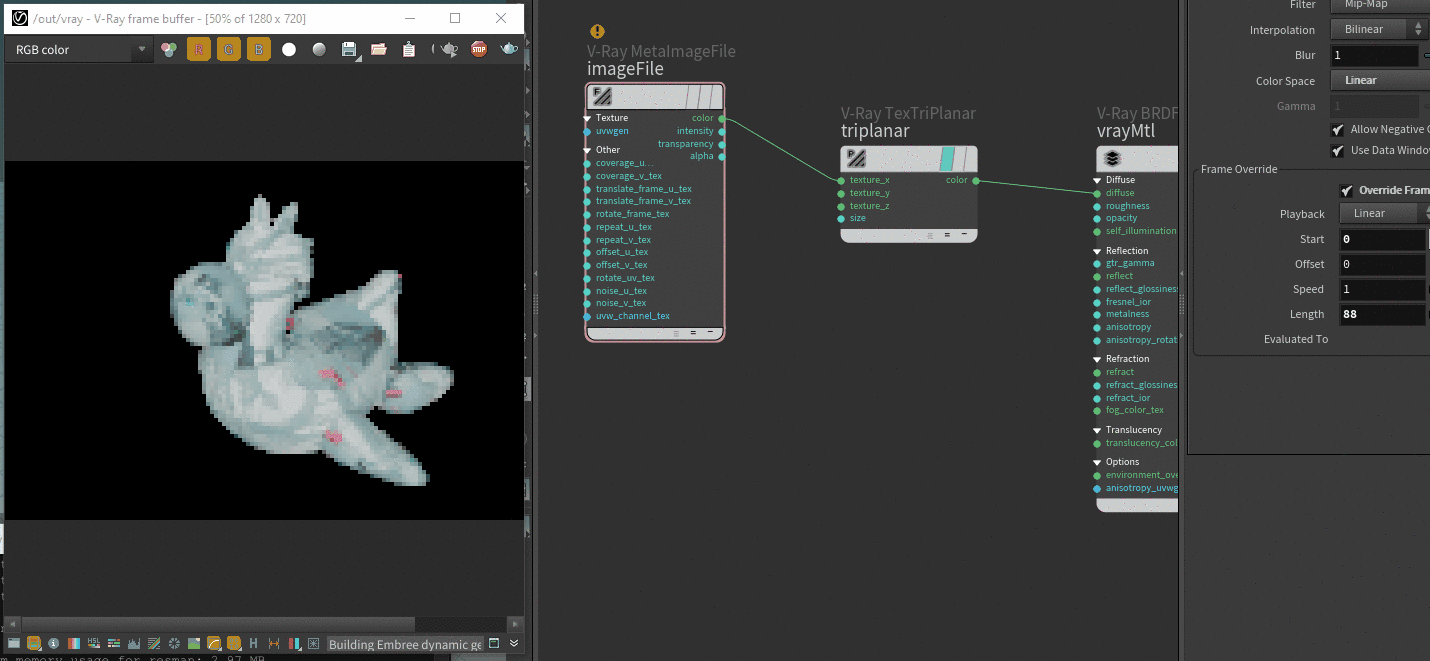1430x661 pixels.
Task: Click the triplanar texture_x input connector
Action: click(x=841, y=180)
